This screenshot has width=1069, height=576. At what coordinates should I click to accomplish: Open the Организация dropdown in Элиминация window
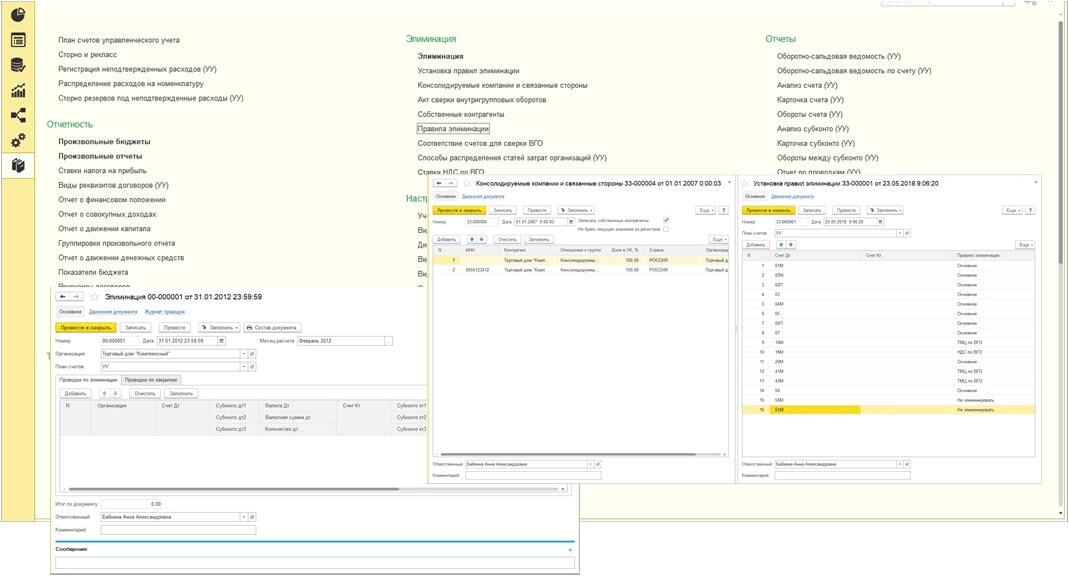[x=243, y=354]
